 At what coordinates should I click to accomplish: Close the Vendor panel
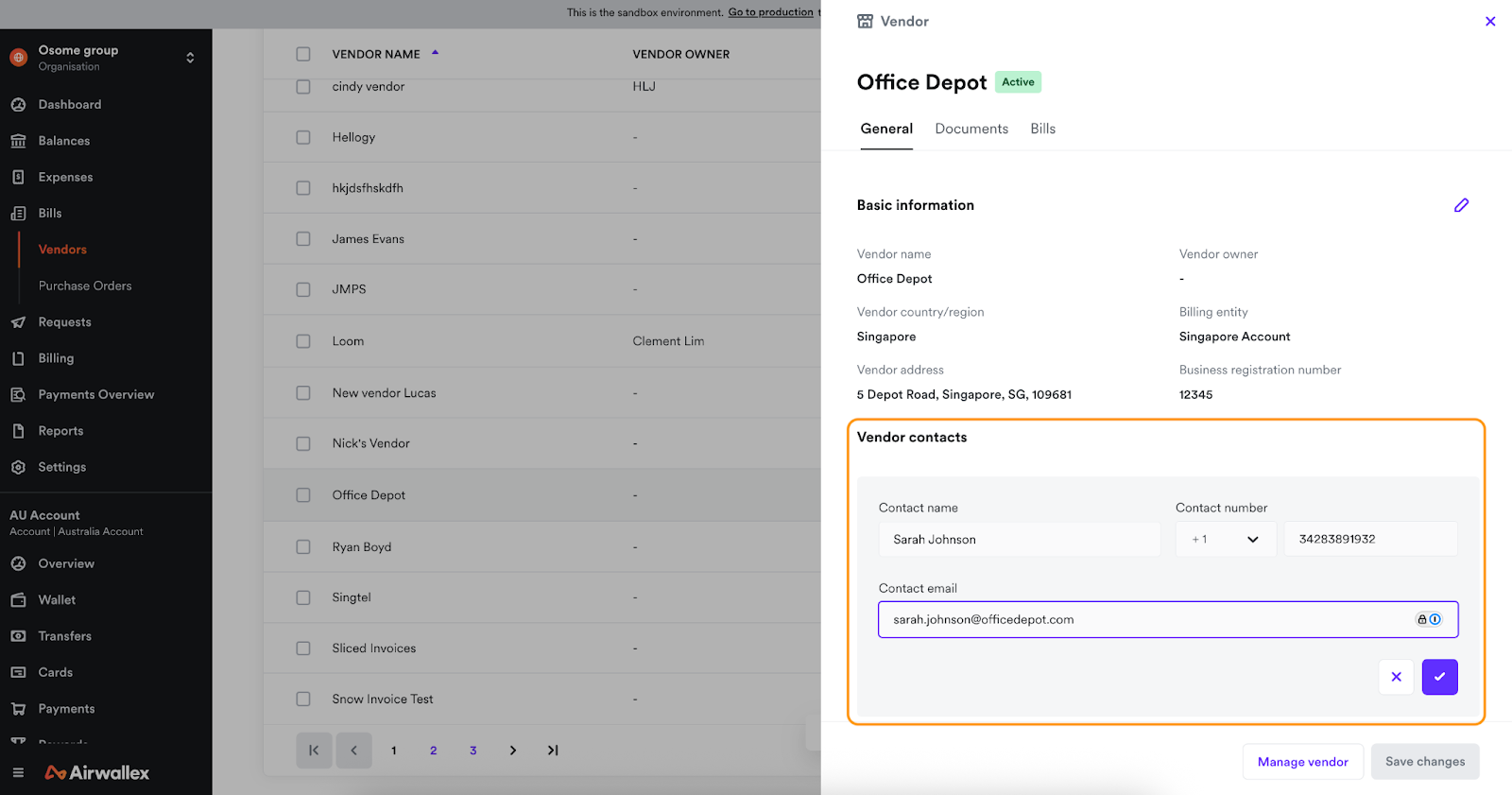pos(1490,21)
